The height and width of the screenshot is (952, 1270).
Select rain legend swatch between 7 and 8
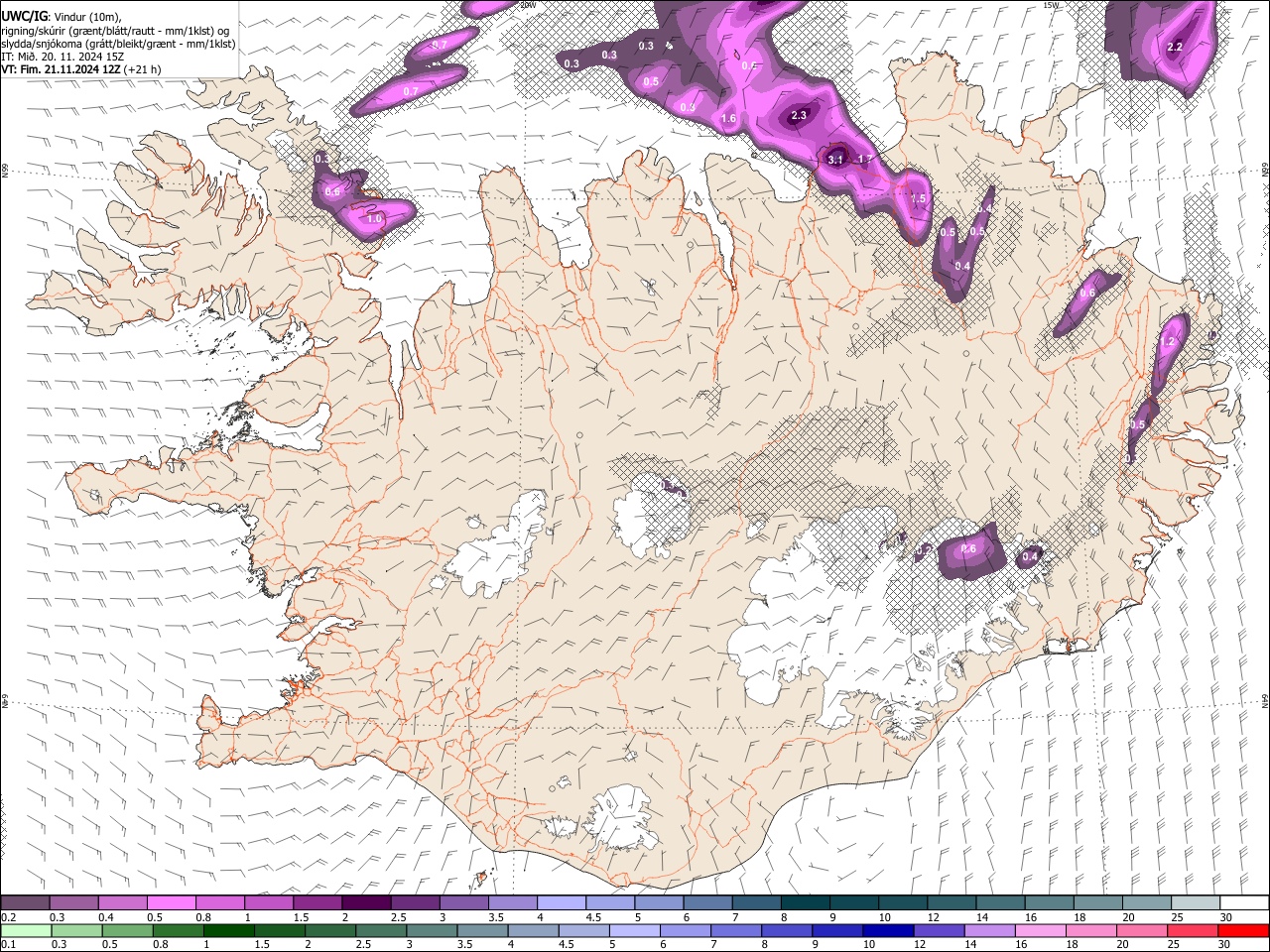(x=736, y=930)
